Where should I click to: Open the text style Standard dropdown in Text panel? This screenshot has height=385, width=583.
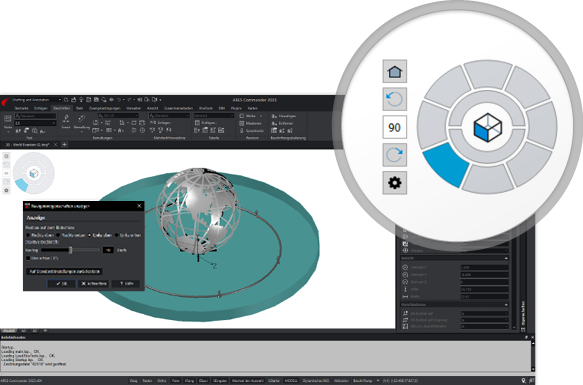click(x=35, y=116)
